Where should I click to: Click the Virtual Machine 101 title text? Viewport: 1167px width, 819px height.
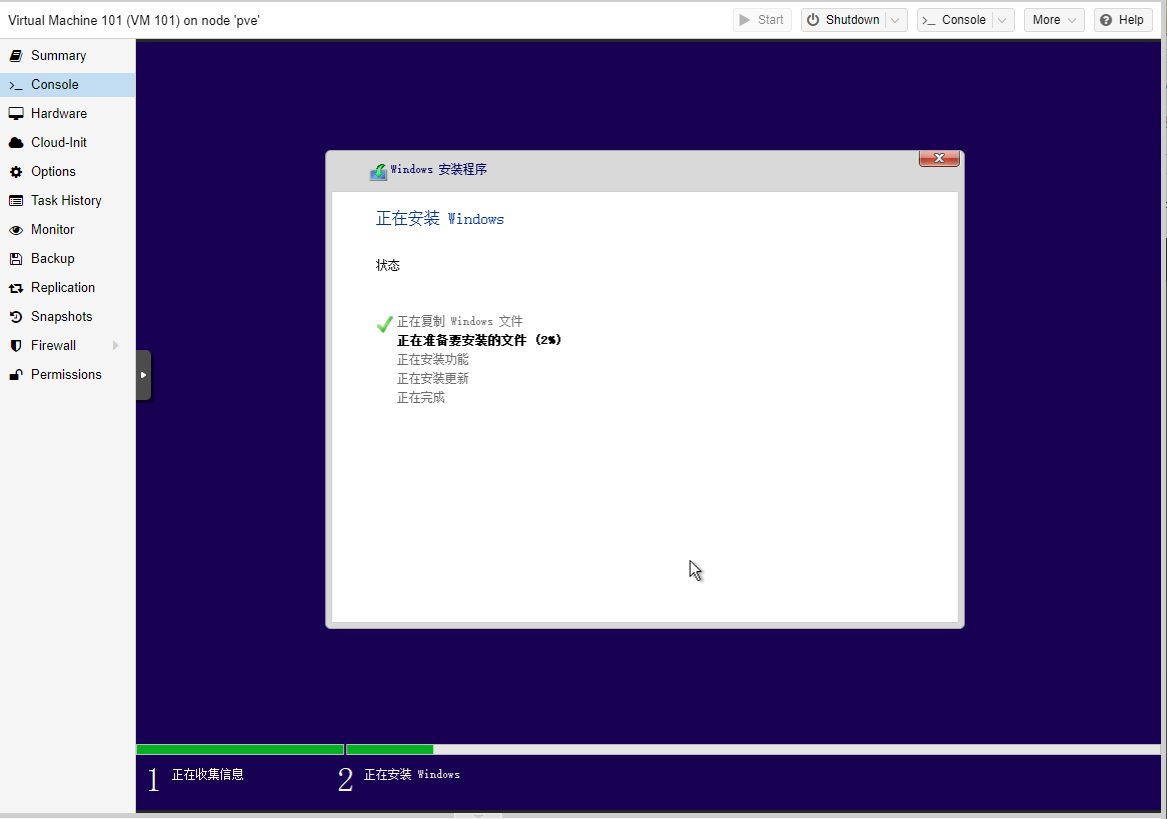134,21
